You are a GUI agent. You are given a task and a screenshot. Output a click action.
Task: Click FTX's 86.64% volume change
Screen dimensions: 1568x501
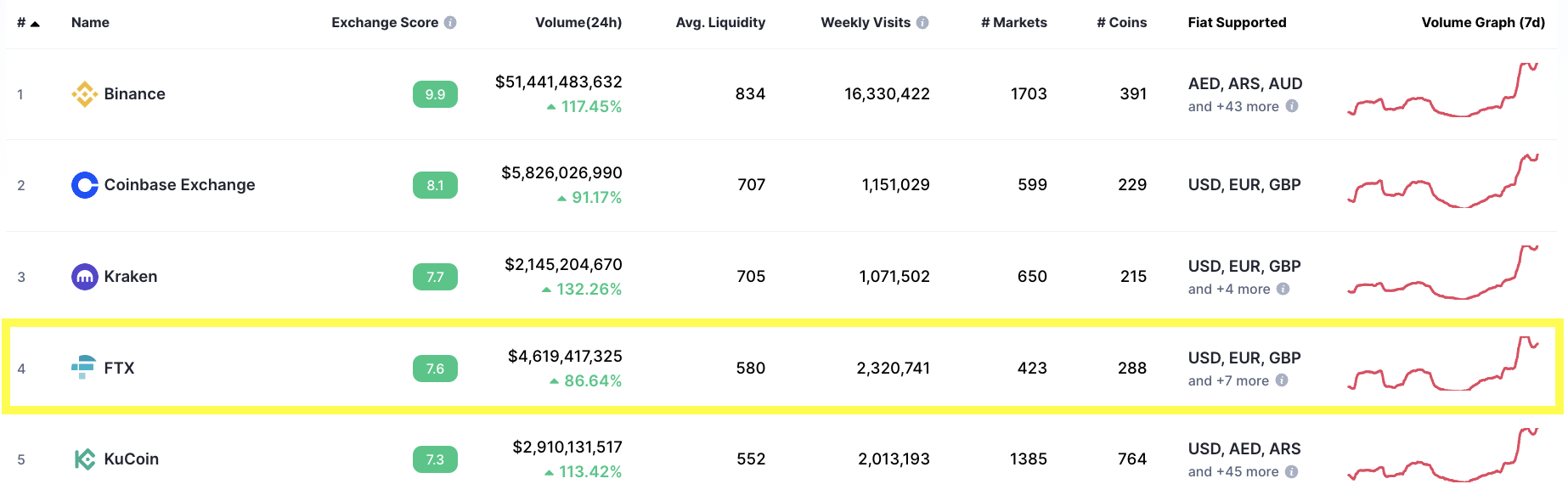pyautogui.click(x=586, y=381)
